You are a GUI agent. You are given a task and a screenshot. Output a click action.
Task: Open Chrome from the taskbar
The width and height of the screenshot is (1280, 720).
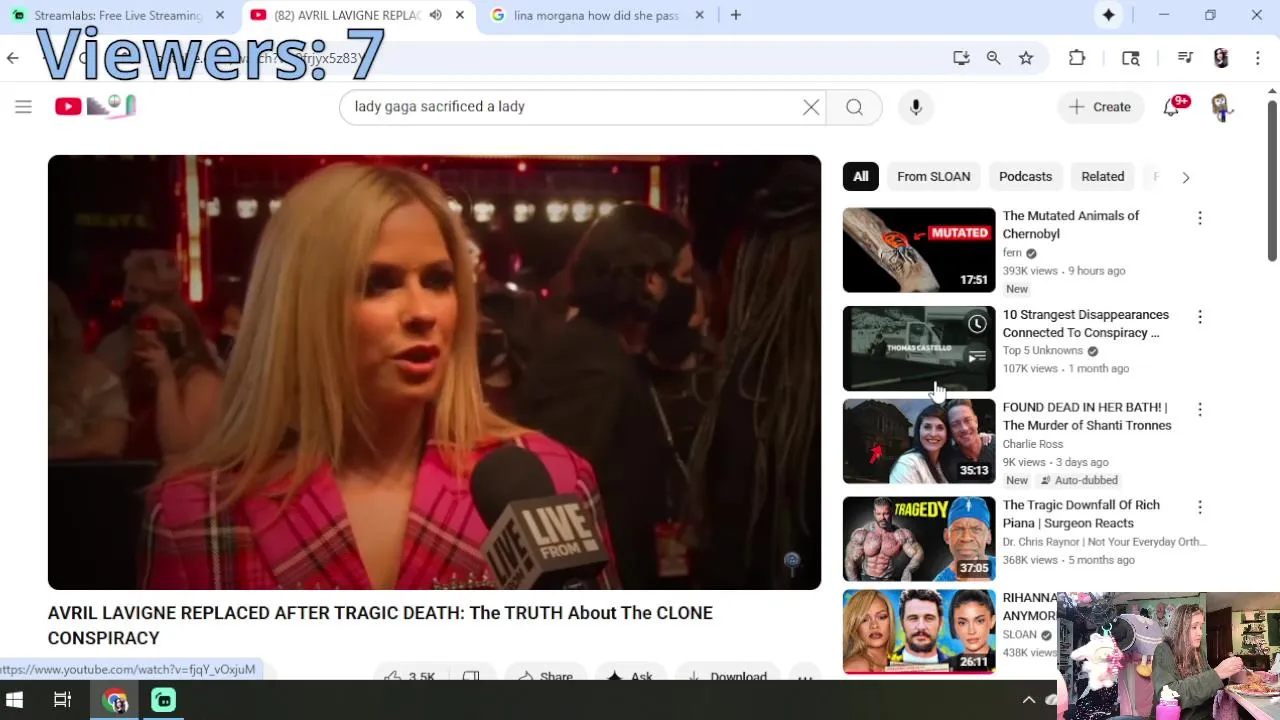(115, 700)
